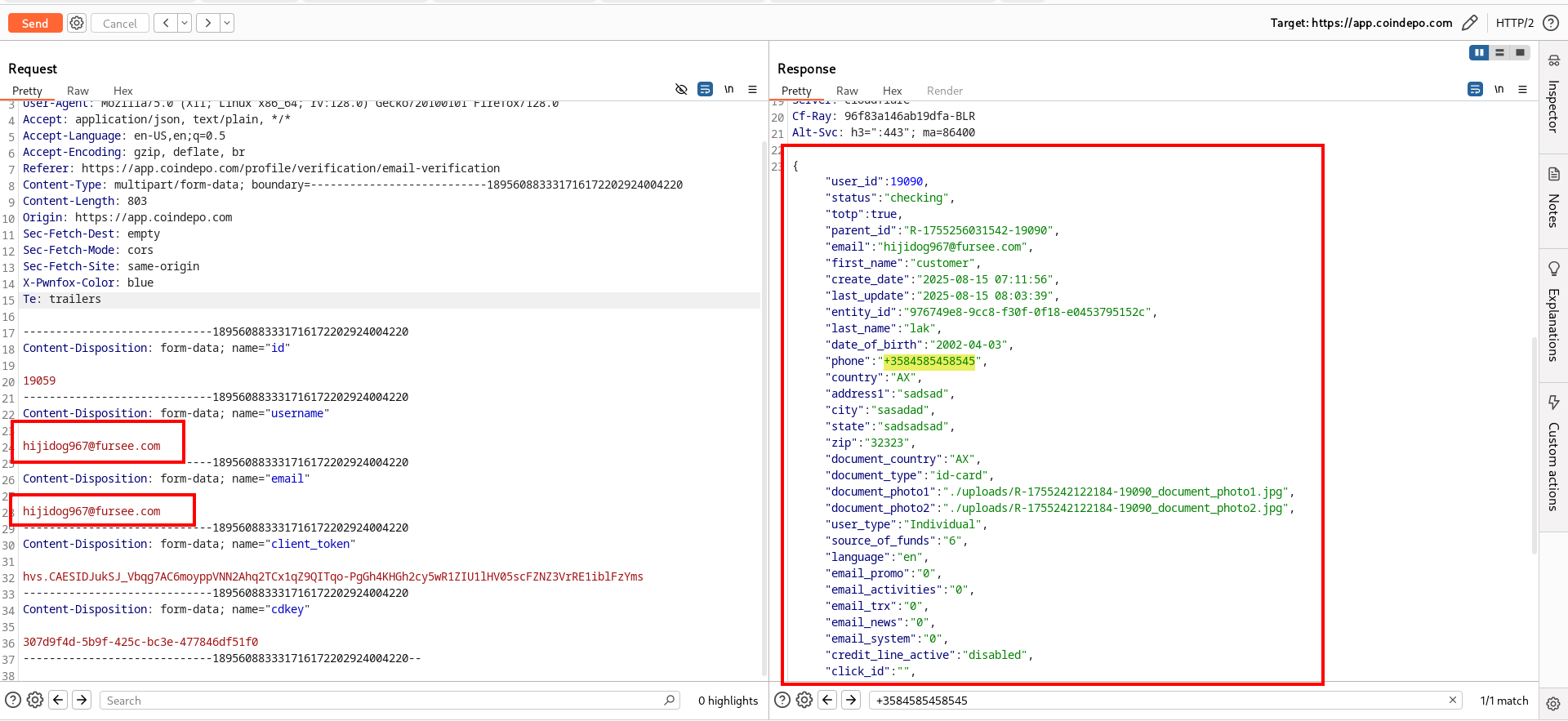
Task: Click the Cancel button
Action: pos(120,23)
